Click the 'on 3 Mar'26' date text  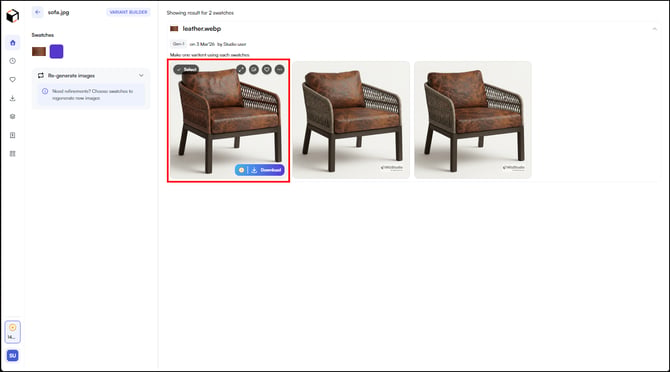click(202, 44)
